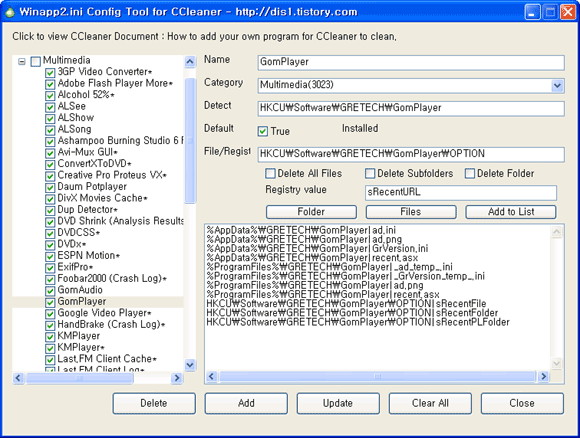Viewport: 580px width, 438px height.
Task: Uncheck the Daum Potplayer checkbox
Action: (50, 188)
